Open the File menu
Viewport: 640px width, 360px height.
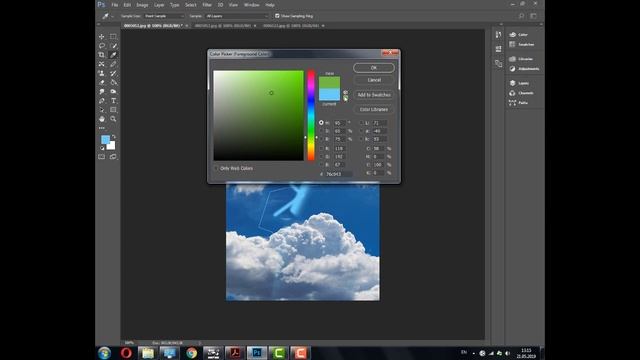pyautogui.click(x=115, y=5)
